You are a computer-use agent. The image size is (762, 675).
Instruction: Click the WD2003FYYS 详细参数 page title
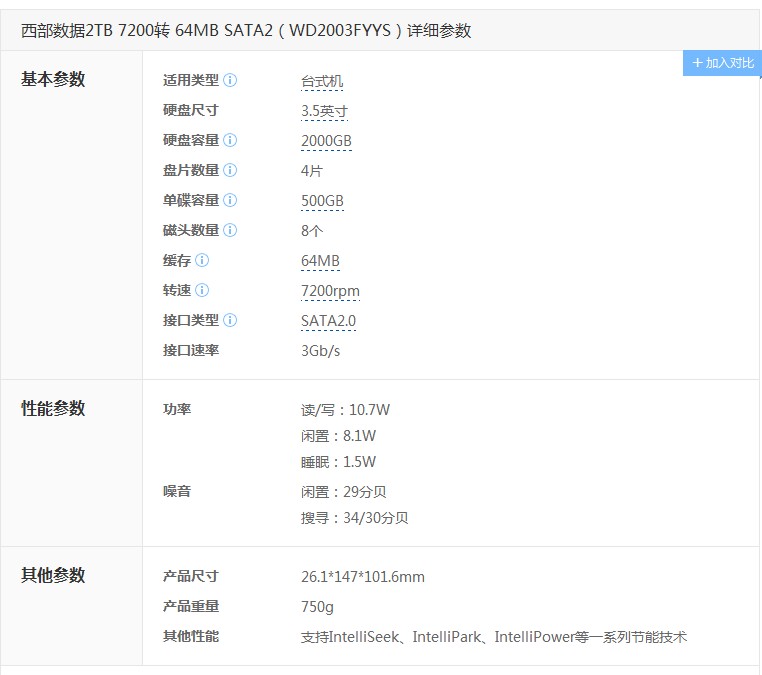coord(246,31)
